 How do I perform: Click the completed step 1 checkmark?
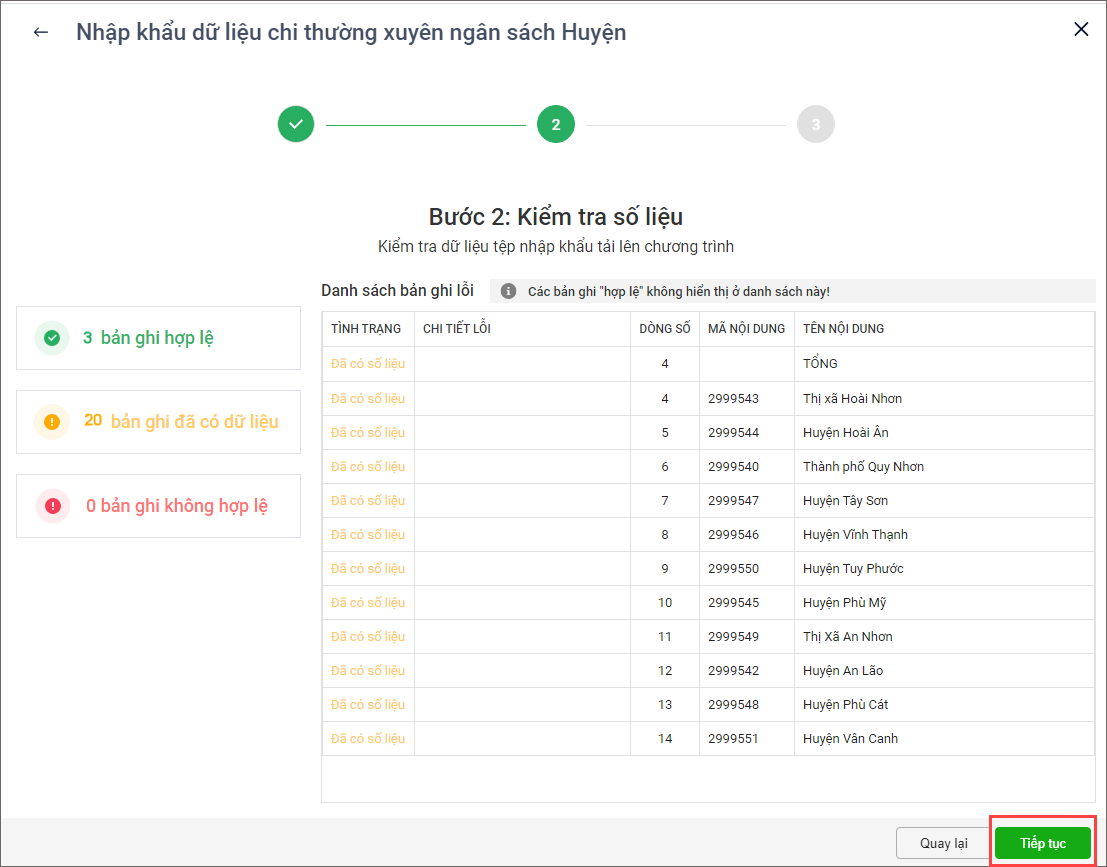pyautogui.click(x=296, y=125)
